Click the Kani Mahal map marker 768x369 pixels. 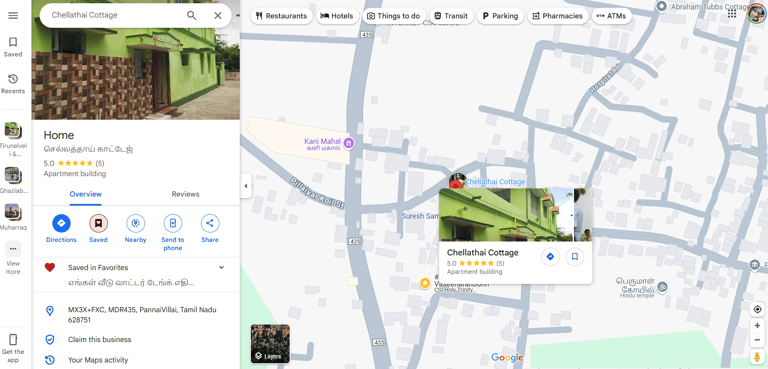(x=349, y=144)
